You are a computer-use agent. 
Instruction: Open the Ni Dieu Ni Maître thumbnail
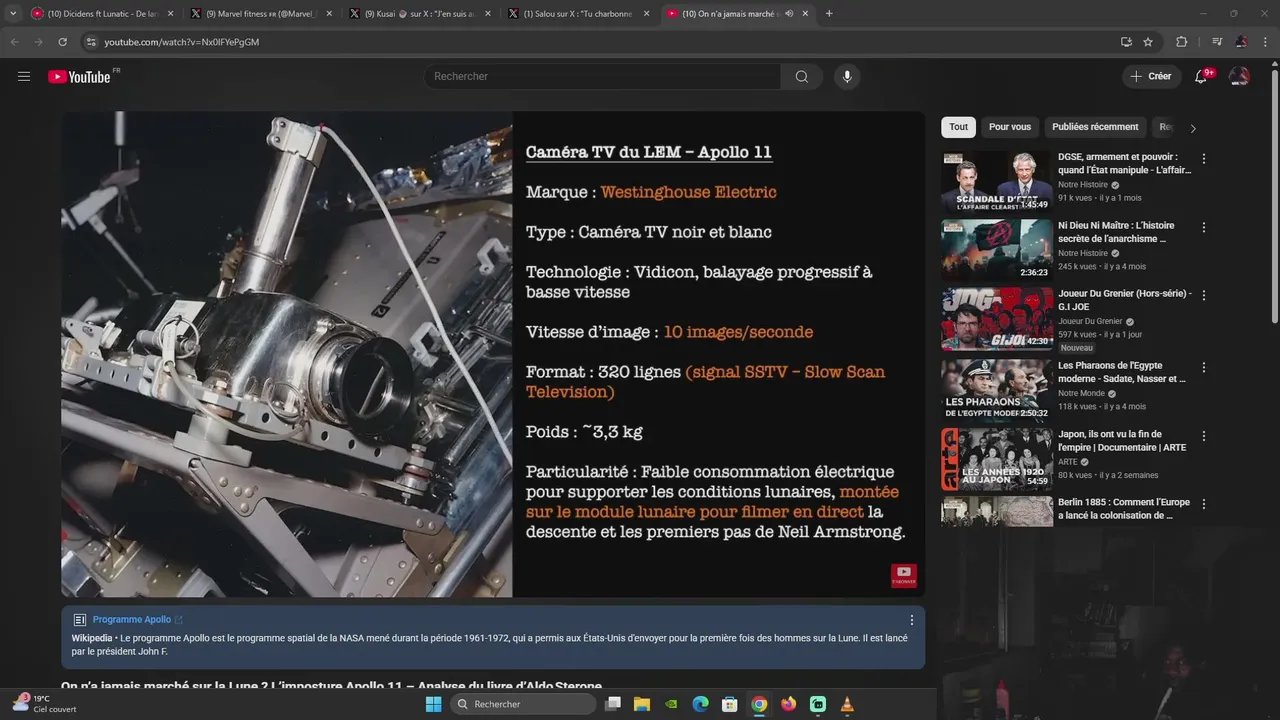point(996,250)
